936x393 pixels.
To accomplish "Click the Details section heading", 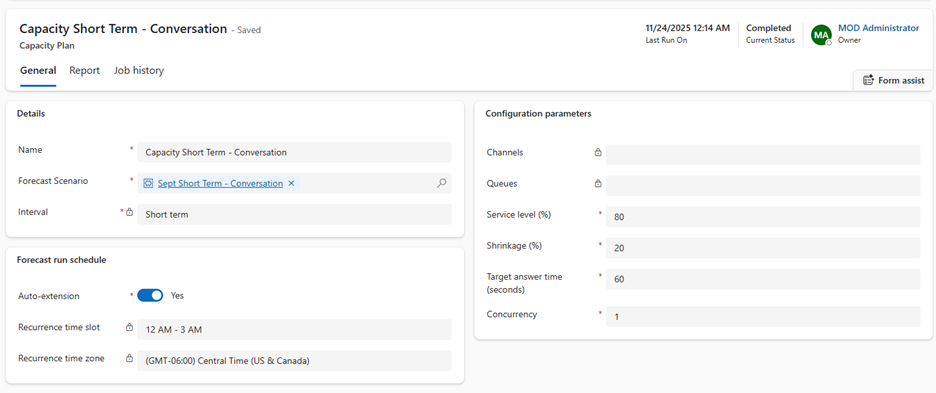I will click(31, 113).
